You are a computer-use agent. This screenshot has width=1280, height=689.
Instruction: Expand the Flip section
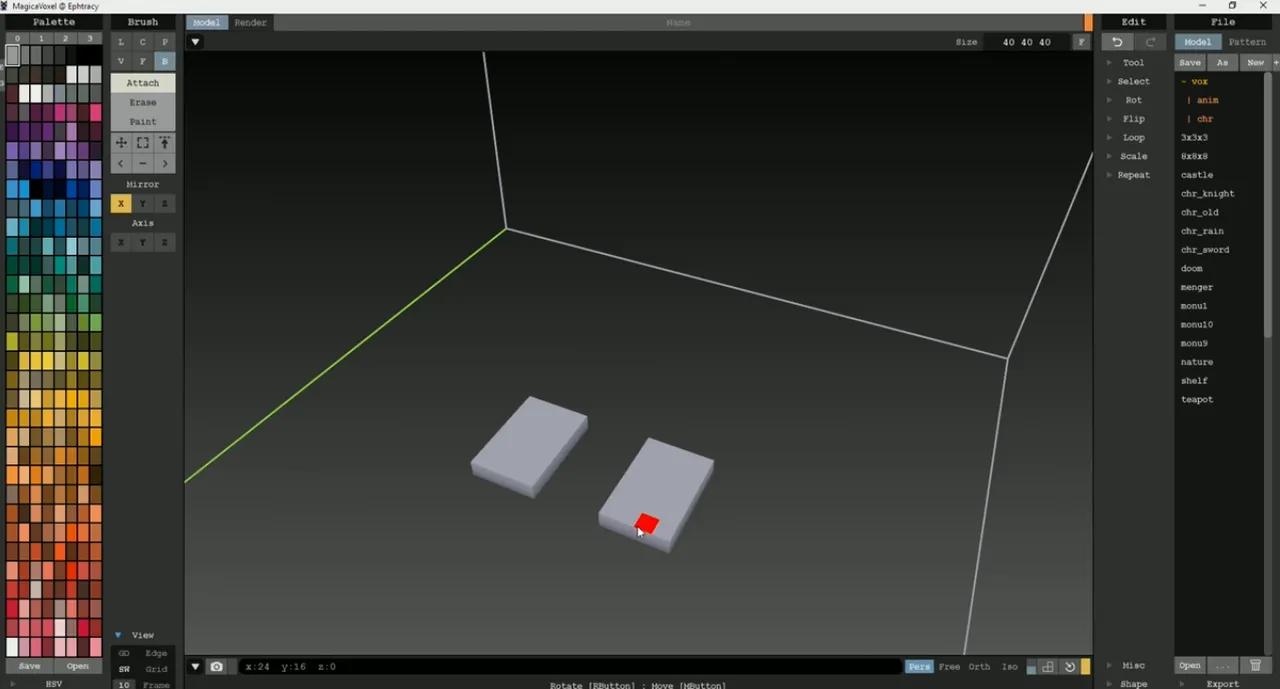[x=1133, y=119]
